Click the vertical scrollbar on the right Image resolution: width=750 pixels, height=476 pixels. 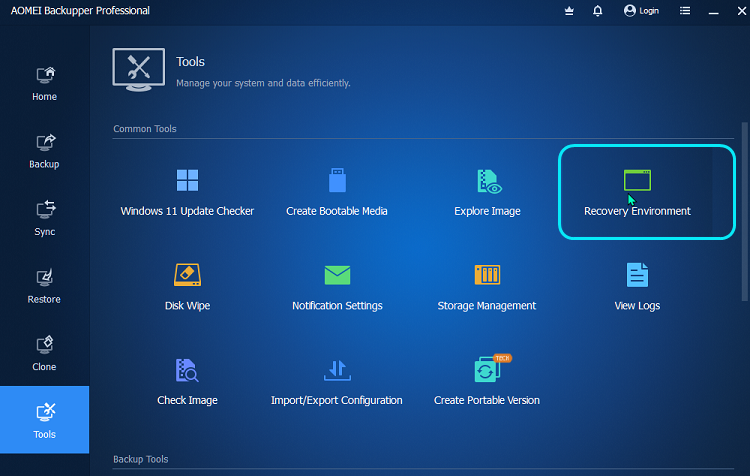744,211
